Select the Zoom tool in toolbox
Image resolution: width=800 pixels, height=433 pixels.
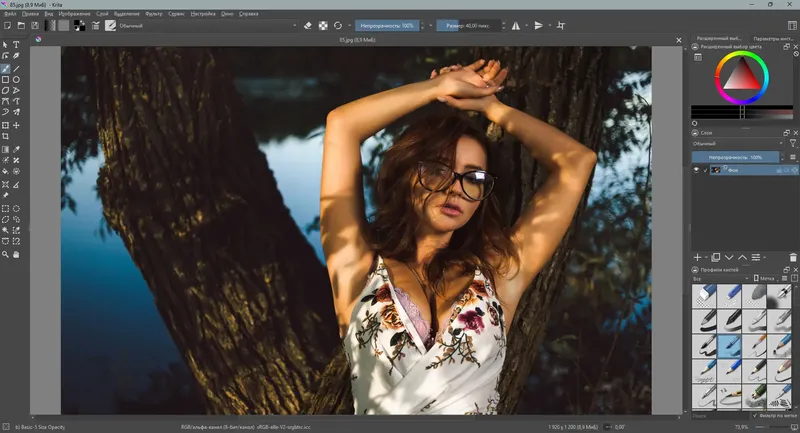coord(6,255)
